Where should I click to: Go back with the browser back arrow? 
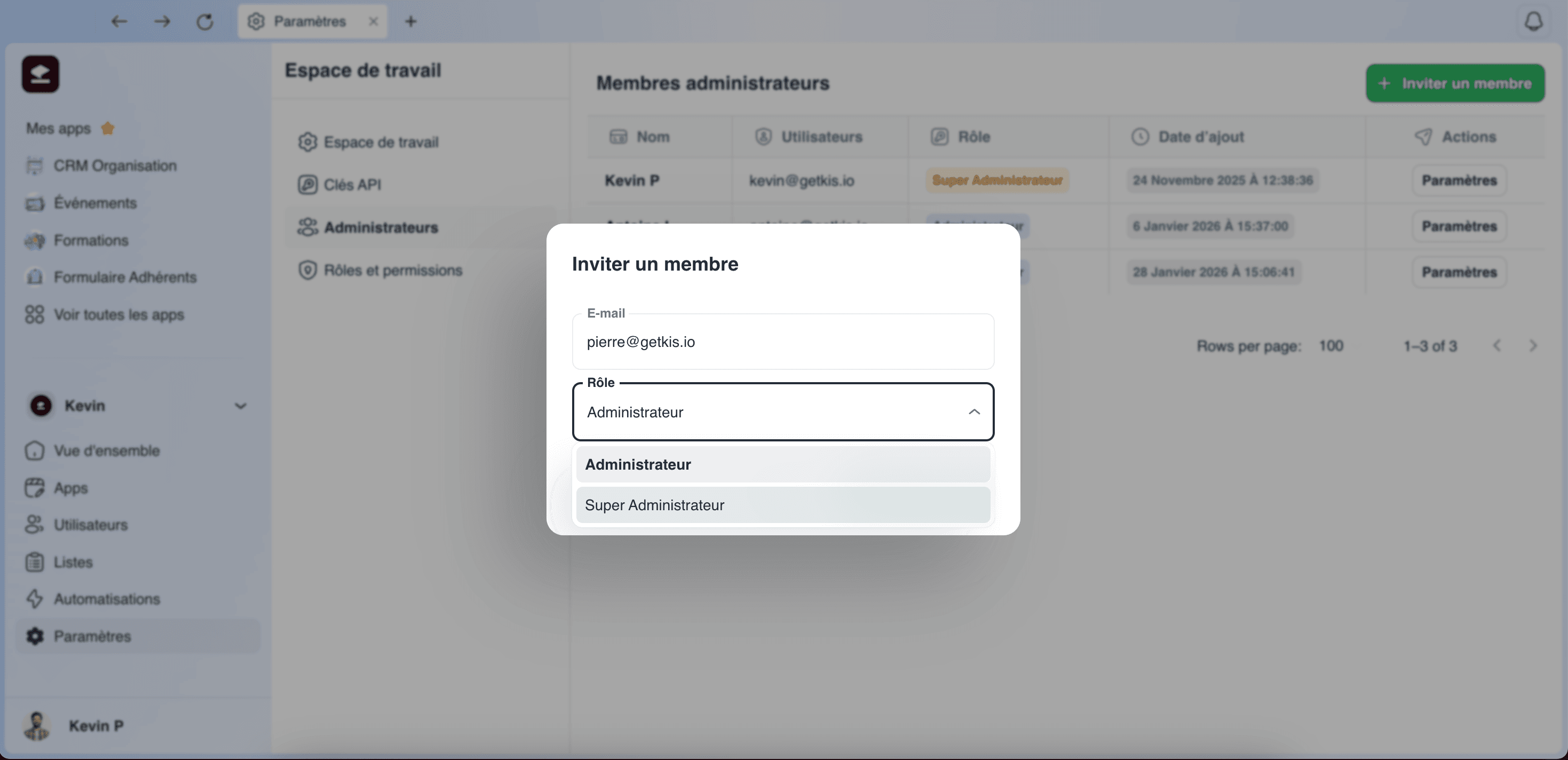118,21
